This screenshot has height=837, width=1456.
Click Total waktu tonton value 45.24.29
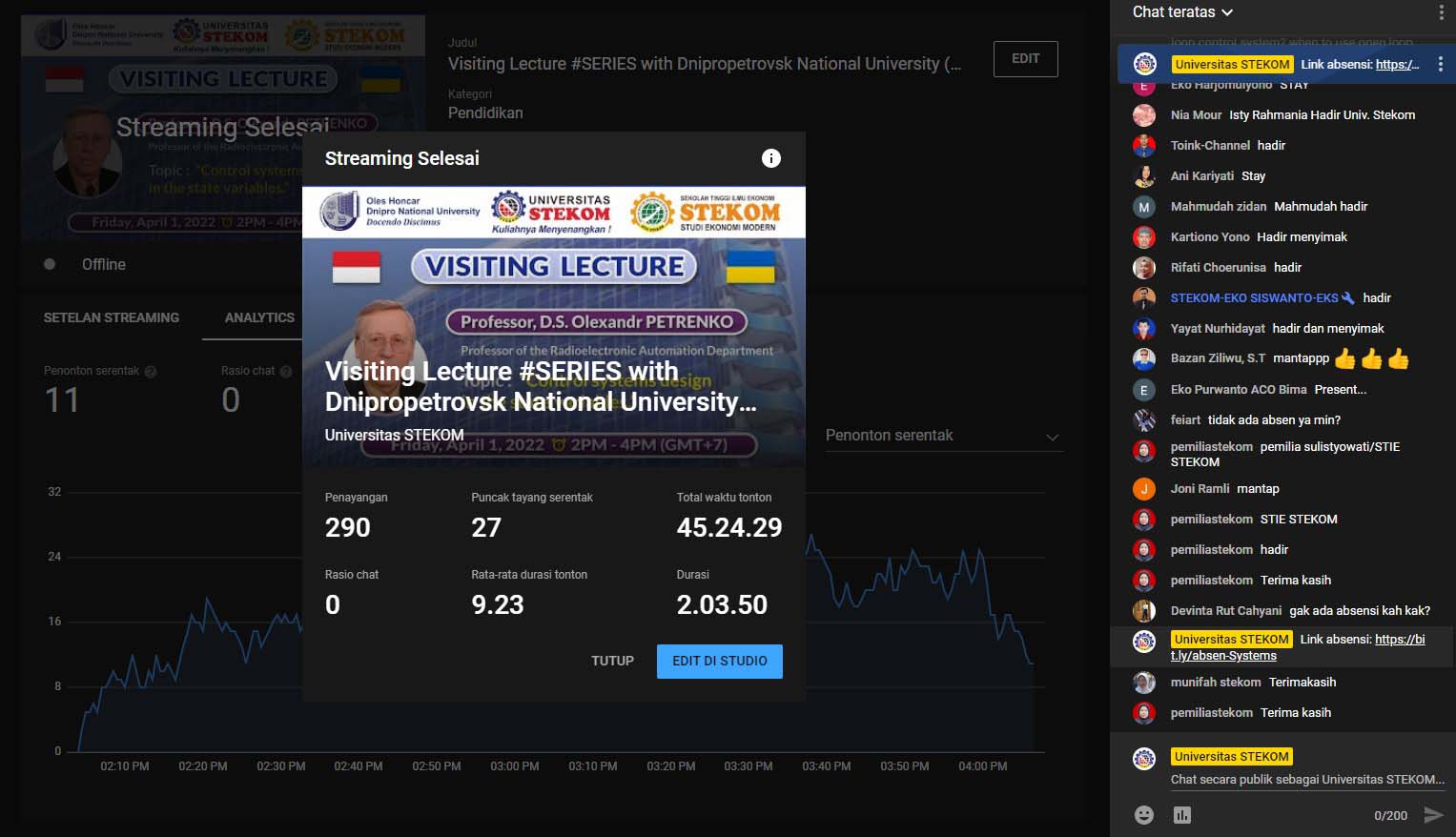(x=729, y=527)
